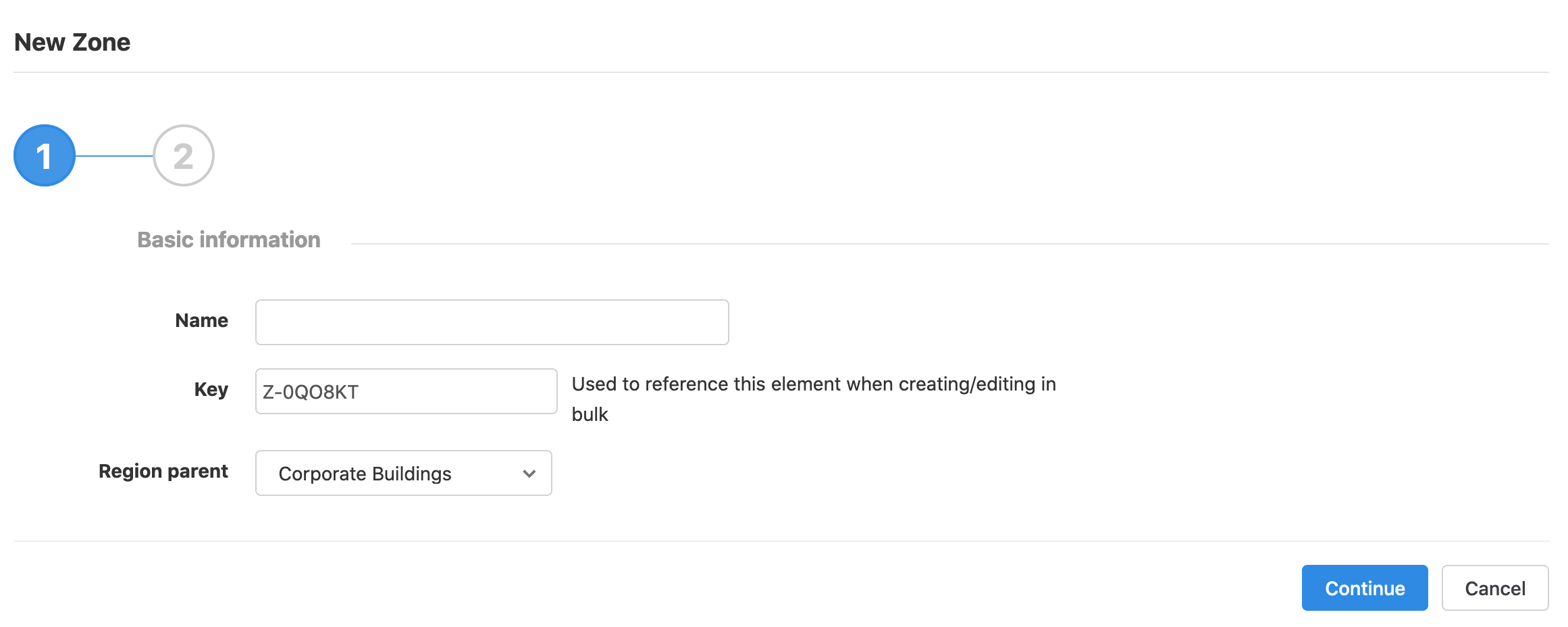Screen dimensions: 1568x627
Task: Click the Key field label
Action: pos(211,390)
